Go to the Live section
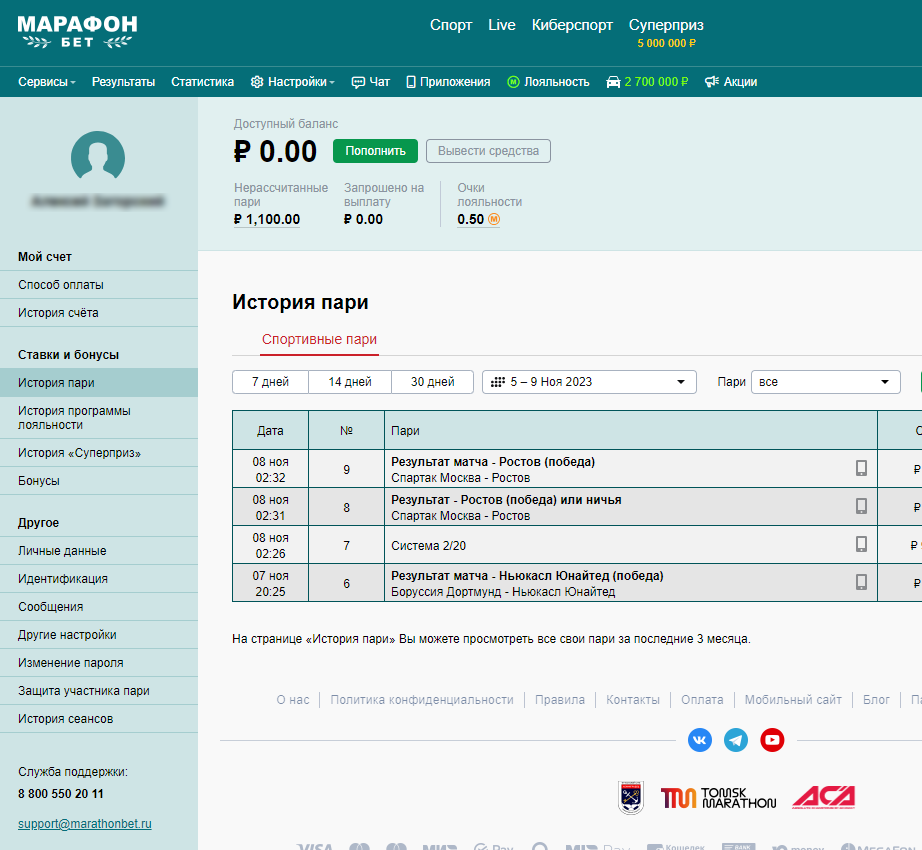 502,25
